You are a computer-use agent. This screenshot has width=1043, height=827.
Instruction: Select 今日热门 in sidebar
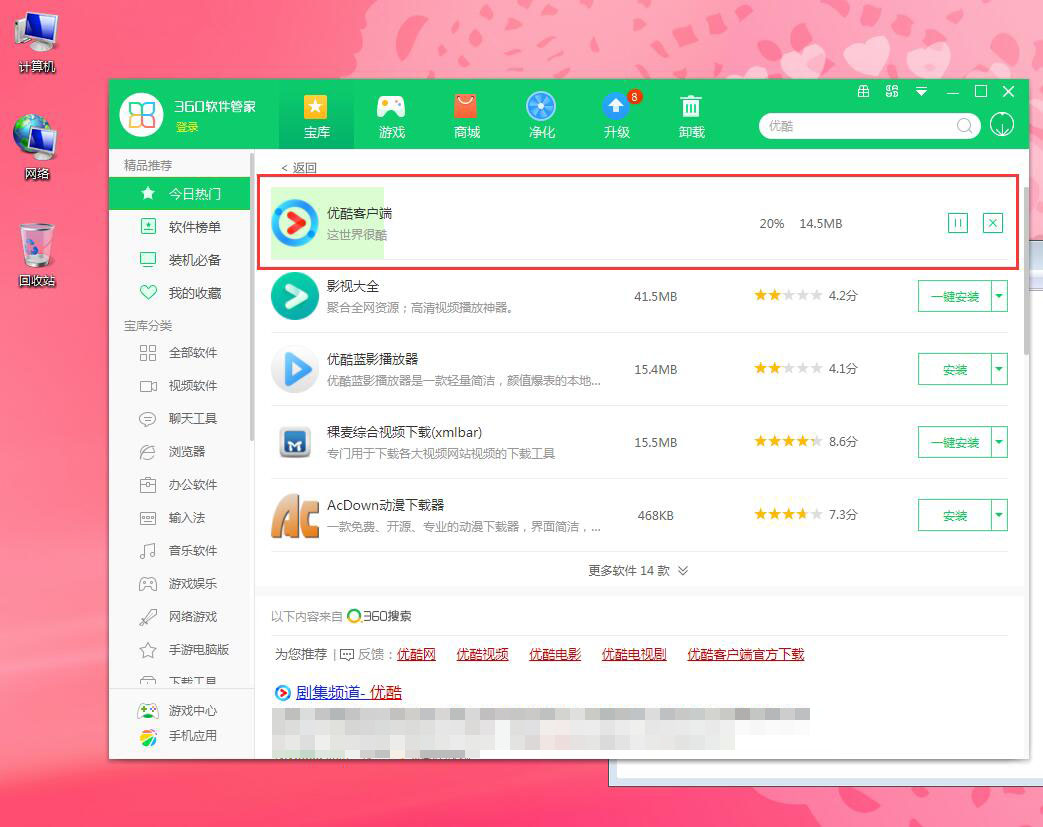180,194
